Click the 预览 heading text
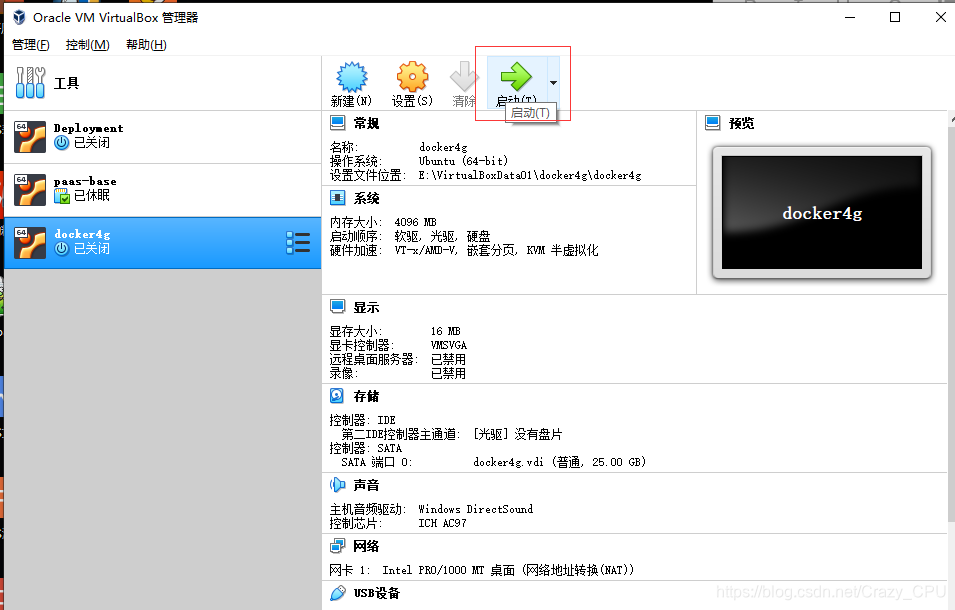 (741, 123)
